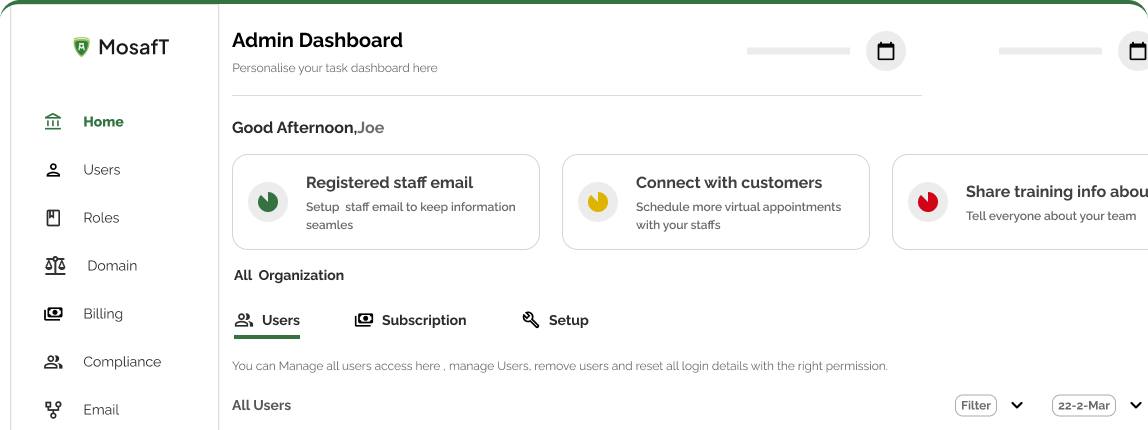Click the Email network icon in sidebar
Viewport: 1148px width, 430px height.
coord(53,410)
